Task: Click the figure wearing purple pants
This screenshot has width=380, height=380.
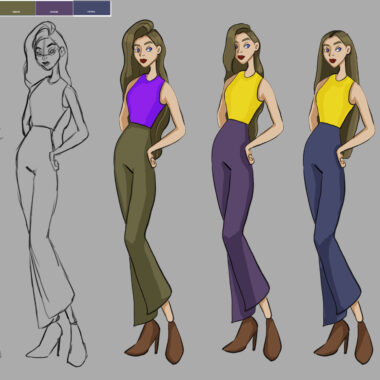Action: pos(247,192)
